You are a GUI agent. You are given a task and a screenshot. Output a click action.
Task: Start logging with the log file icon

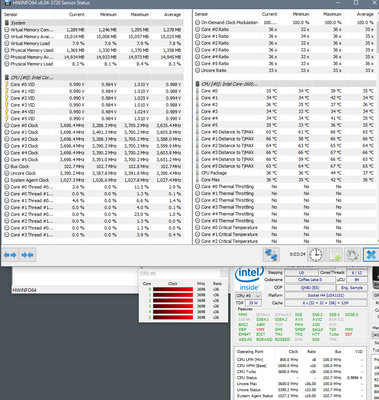coord(334,255)
